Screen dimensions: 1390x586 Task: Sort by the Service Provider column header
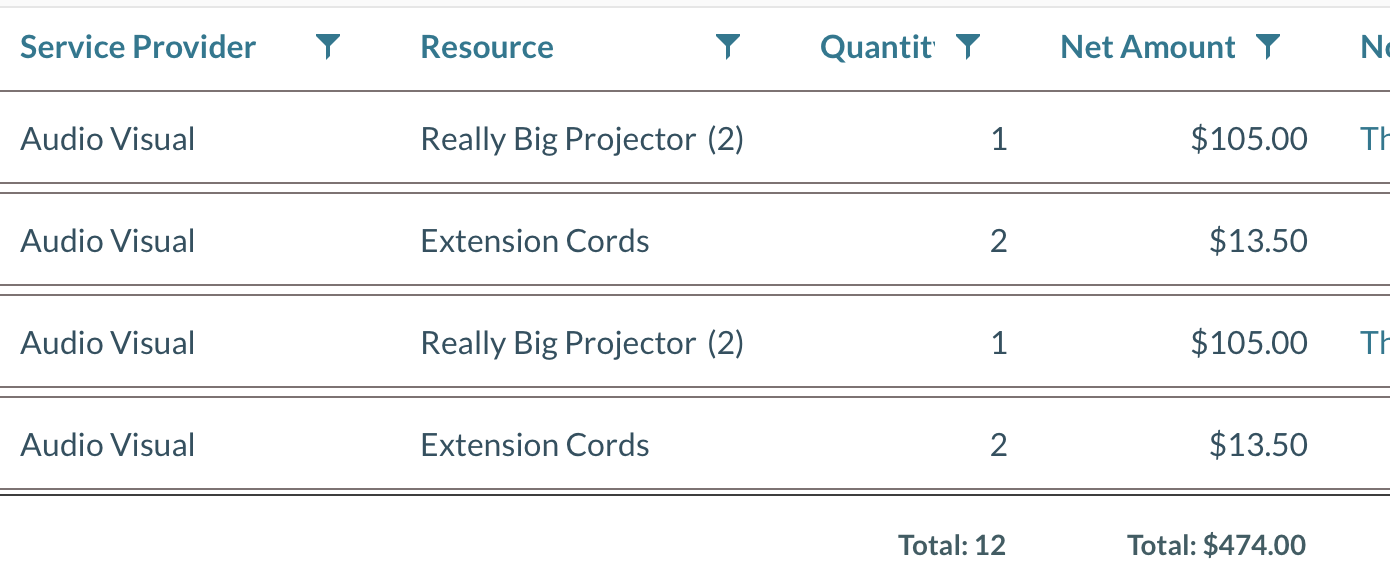138,46
